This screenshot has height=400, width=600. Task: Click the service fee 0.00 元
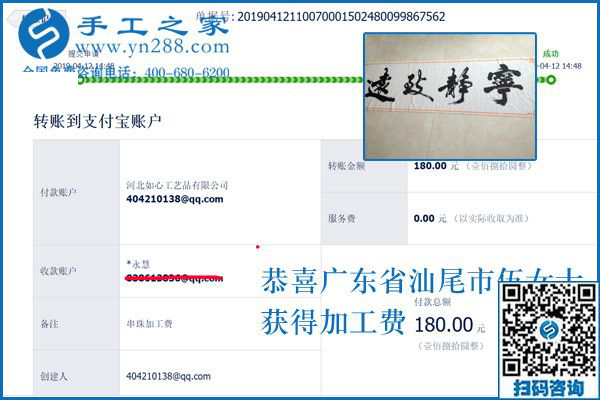click(430, 219)
